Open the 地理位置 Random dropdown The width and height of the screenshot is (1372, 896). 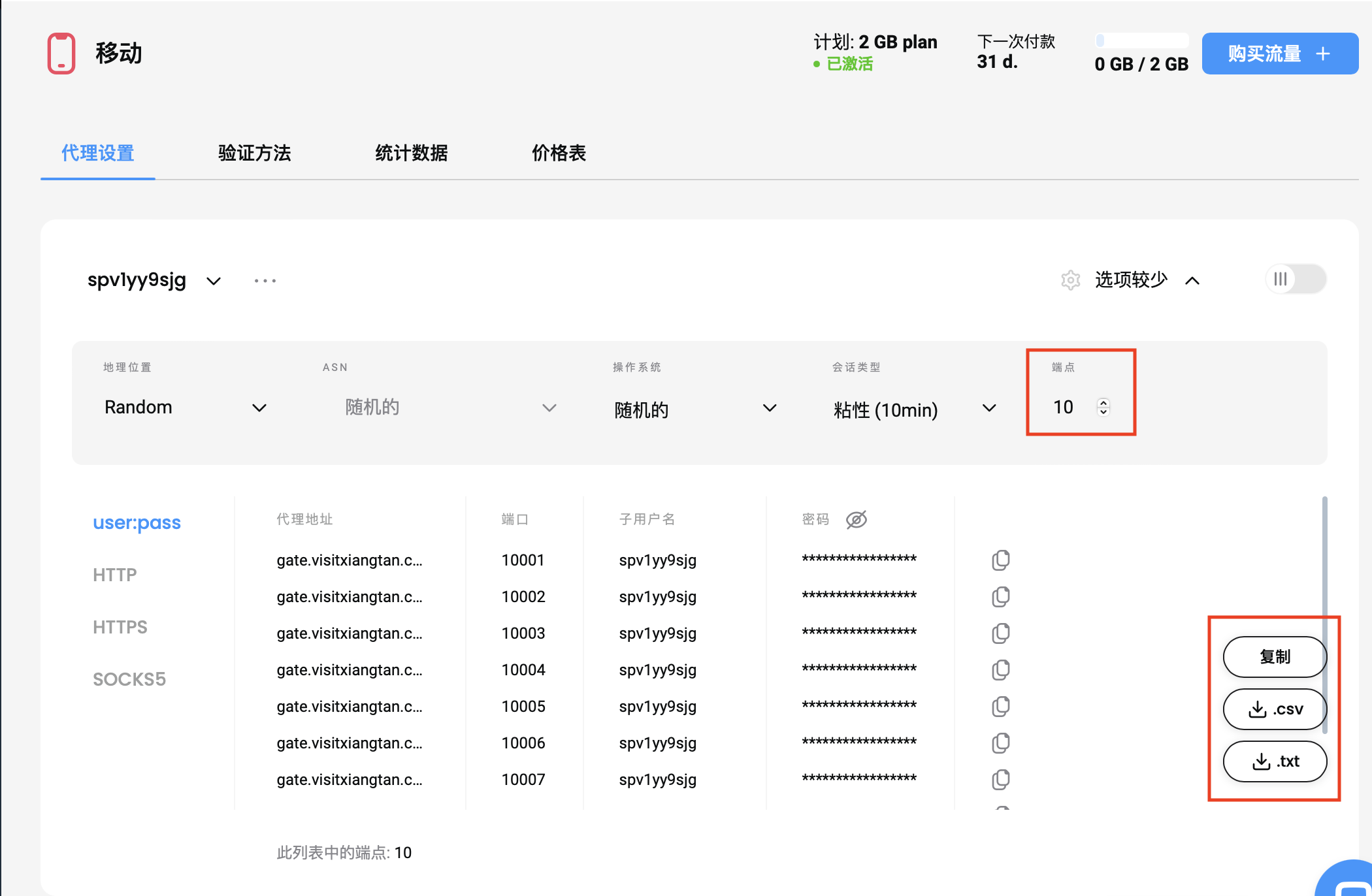click(186, 408)
